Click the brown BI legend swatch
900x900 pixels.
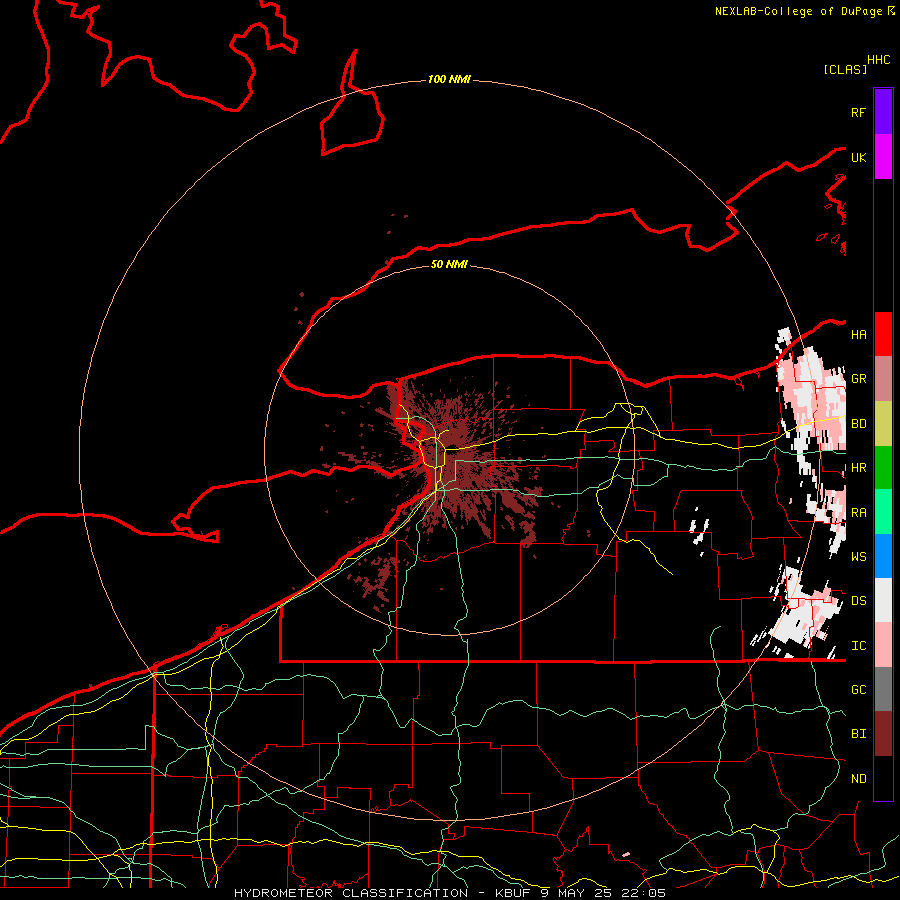(x=883, y=734)
